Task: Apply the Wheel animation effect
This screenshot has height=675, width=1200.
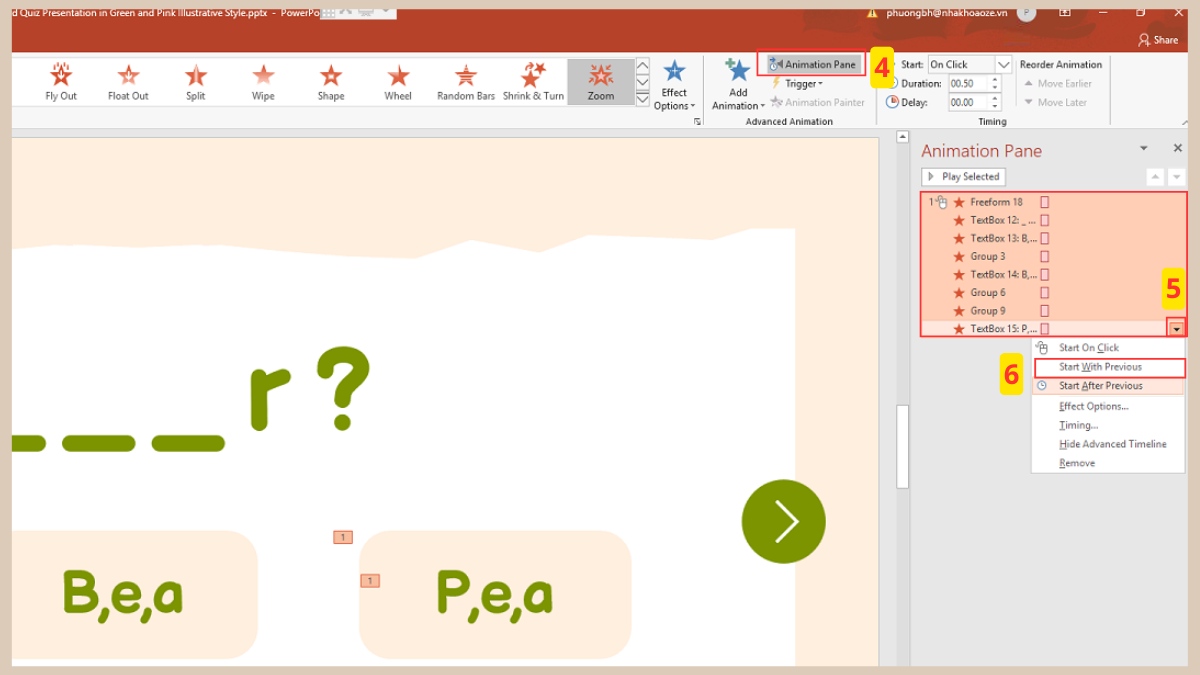Action: click(398, 80)
